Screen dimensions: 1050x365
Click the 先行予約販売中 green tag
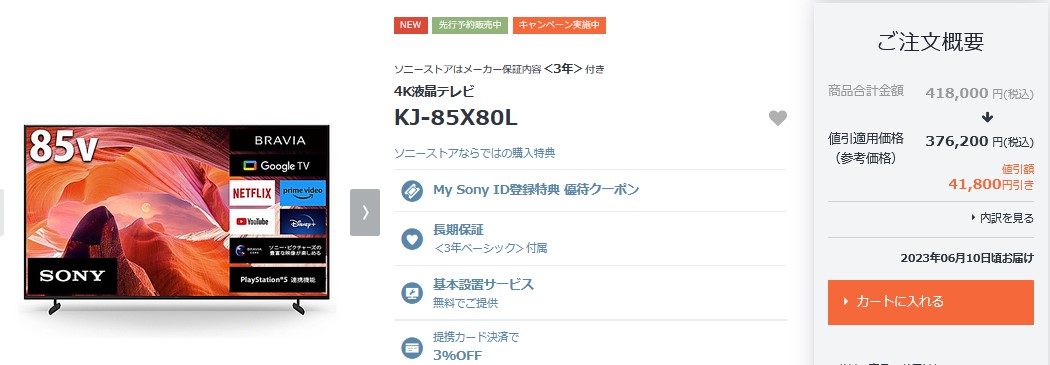(469, 25)
